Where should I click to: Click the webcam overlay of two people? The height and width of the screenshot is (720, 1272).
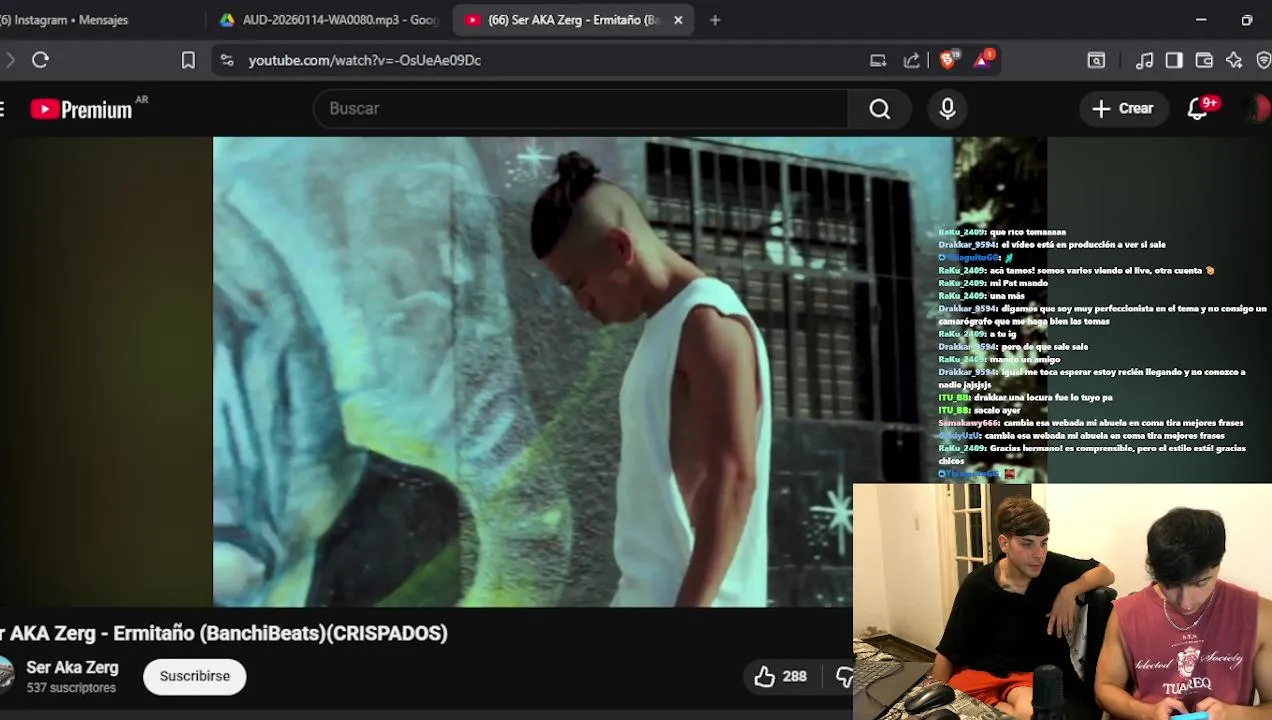coord(1062,602)
